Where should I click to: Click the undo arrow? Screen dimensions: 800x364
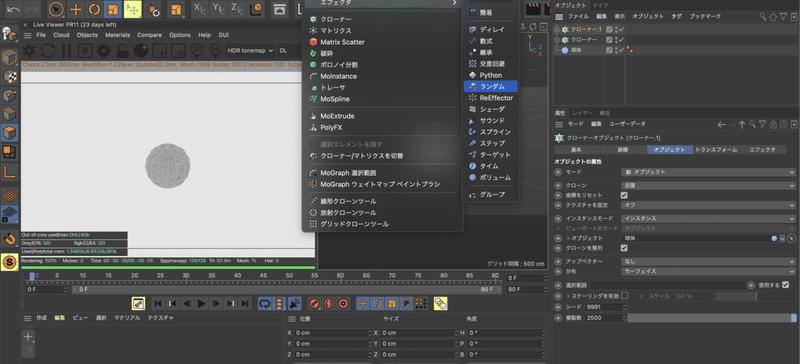[14, 9]
